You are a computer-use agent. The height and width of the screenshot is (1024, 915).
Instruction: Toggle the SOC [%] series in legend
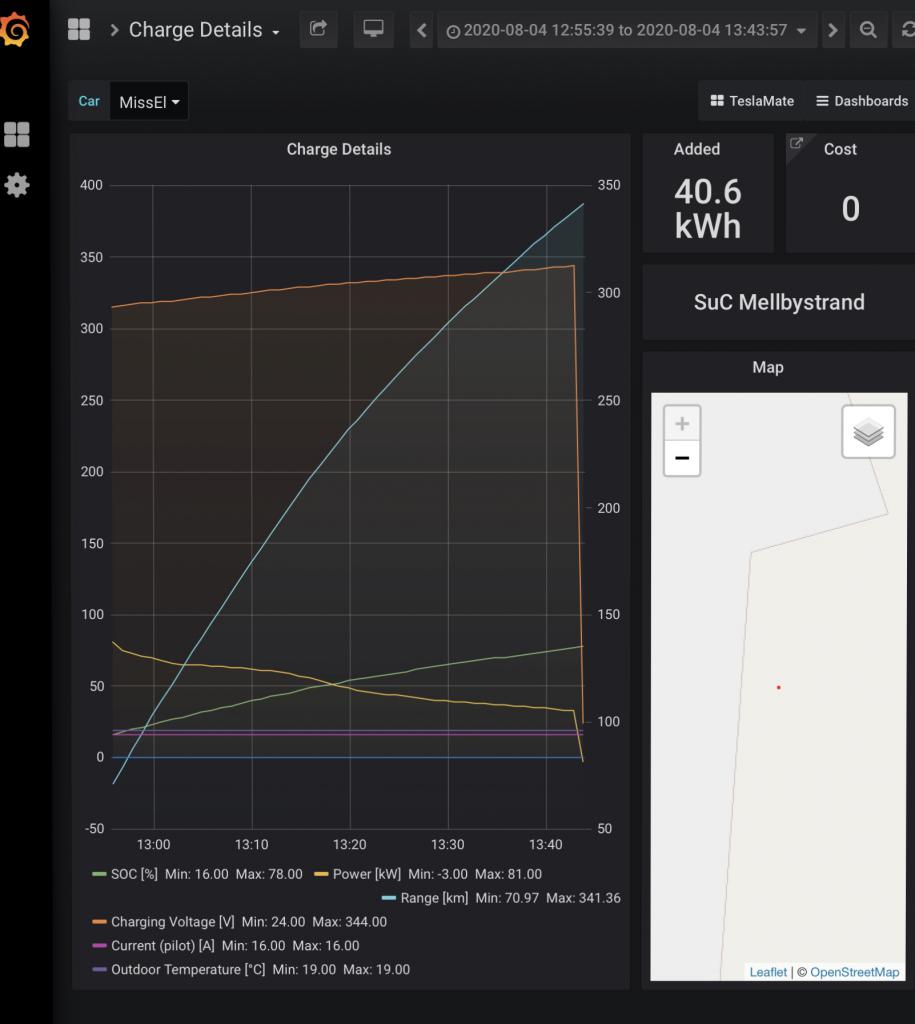(123, 874)
